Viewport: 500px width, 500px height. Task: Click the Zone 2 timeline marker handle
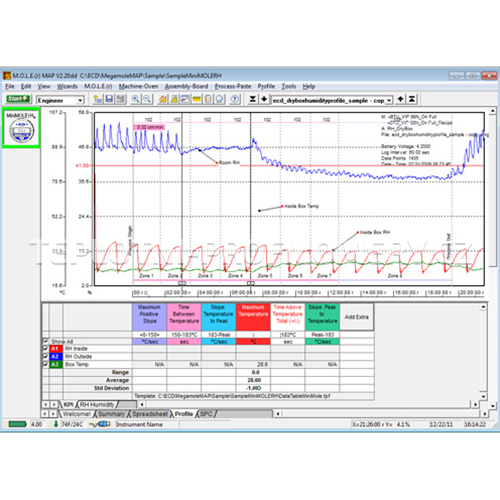click(x=182, y=283)
